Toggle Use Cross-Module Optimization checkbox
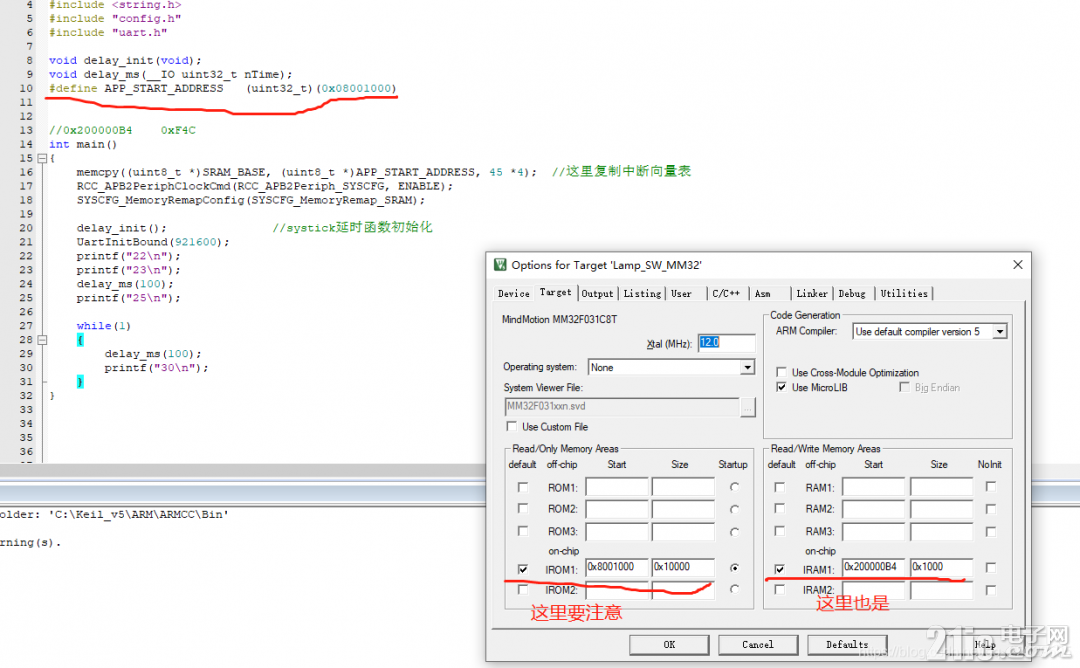Screen dimensions: 1080x668 point(781,373)
